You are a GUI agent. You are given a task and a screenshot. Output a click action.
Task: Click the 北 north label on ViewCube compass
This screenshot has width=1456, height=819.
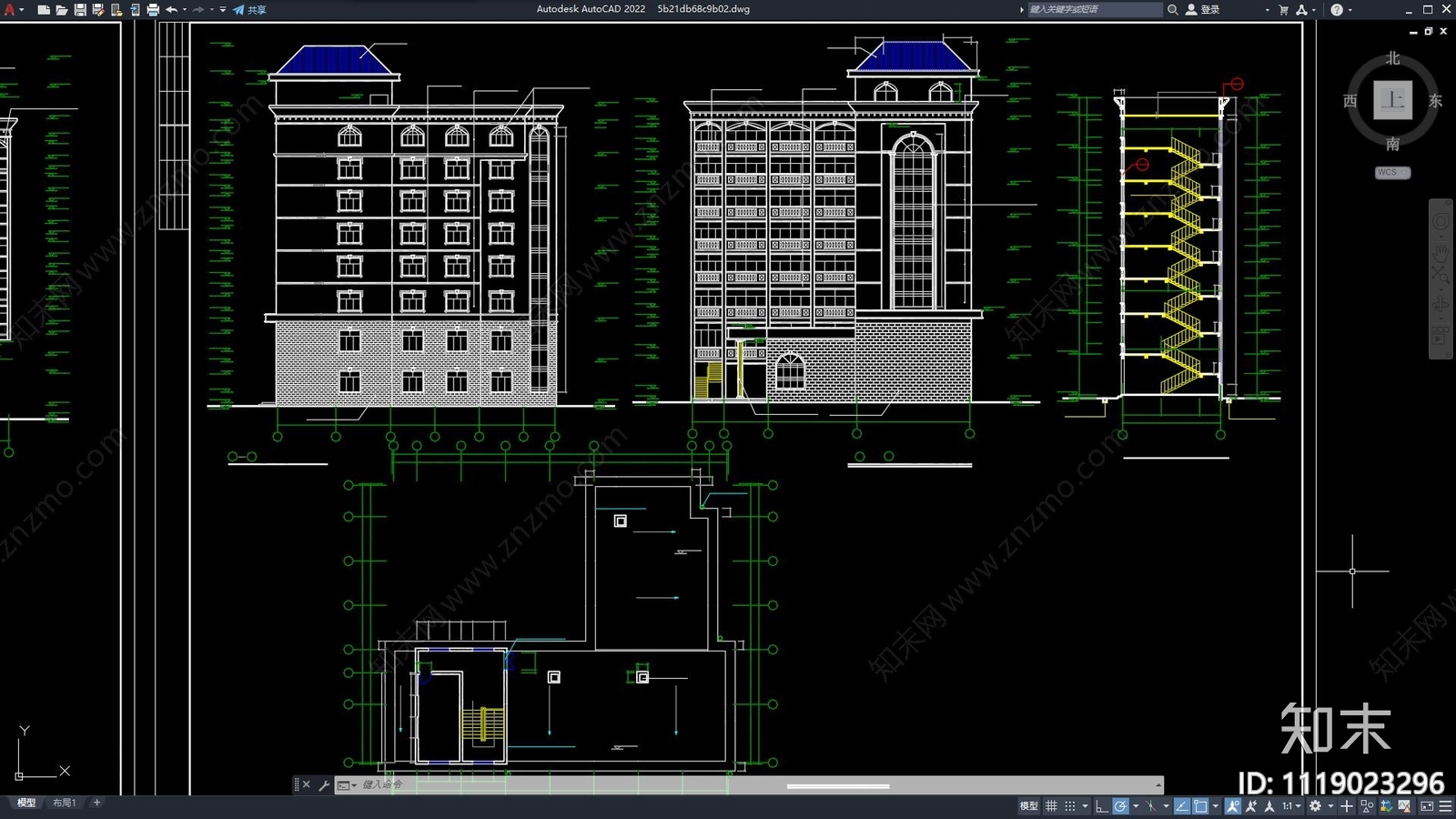1392,58
